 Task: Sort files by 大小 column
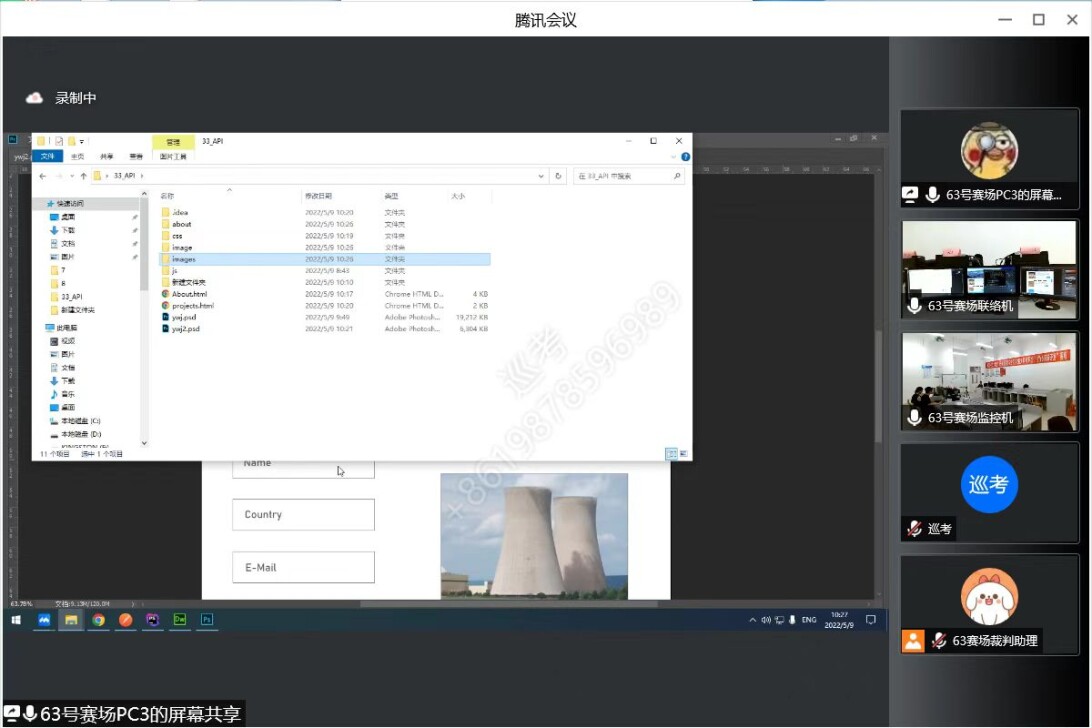coord(458,196)
